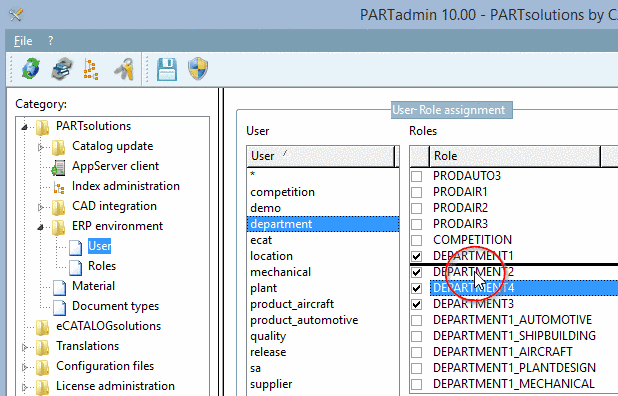Click the orange hierarchy tree toolbar icon
The width and height of the screenshot is (618, 396).
(91, 69)
